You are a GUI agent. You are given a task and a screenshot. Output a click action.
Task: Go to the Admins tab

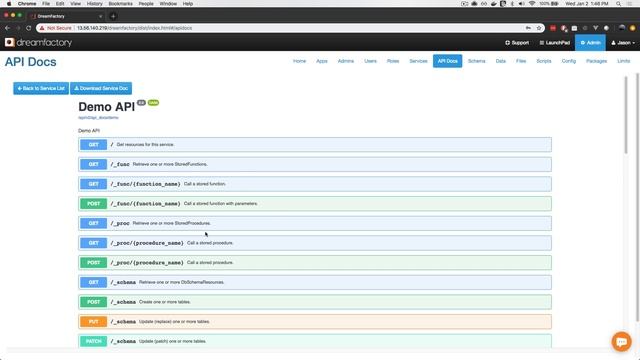point(346,61)
